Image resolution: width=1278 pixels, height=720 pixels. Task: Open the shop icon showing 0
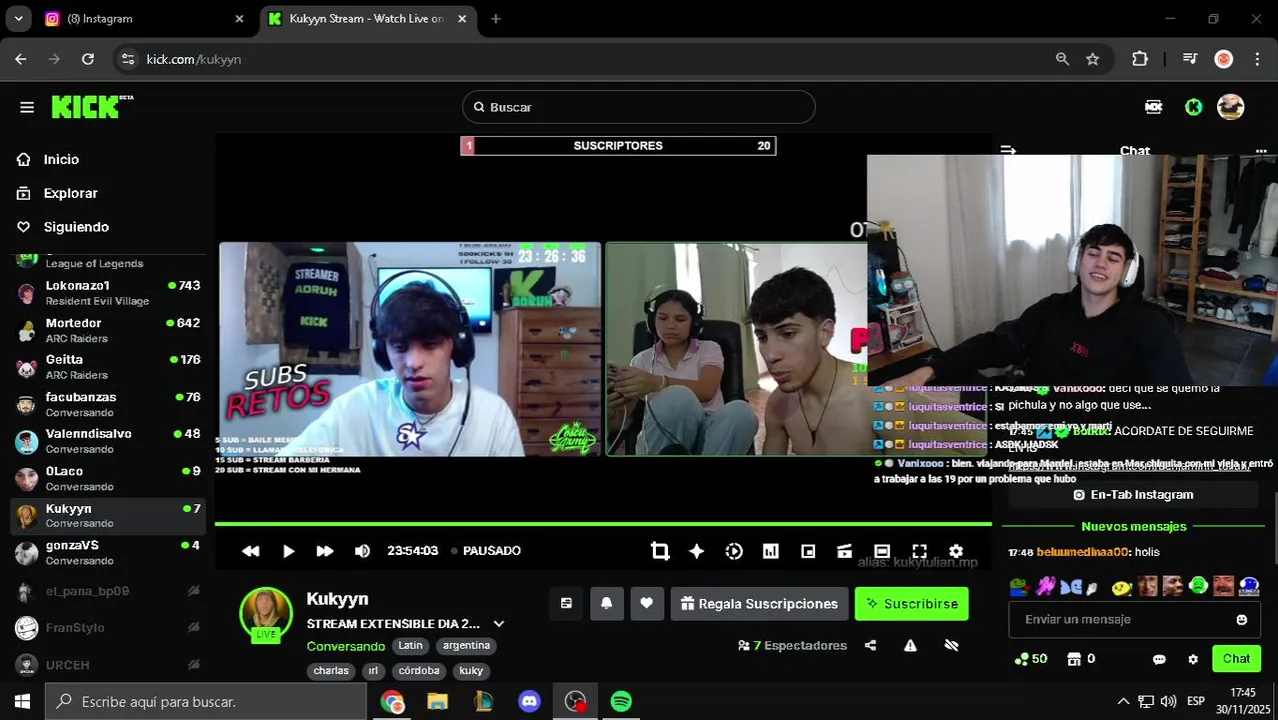(1081, 659)
